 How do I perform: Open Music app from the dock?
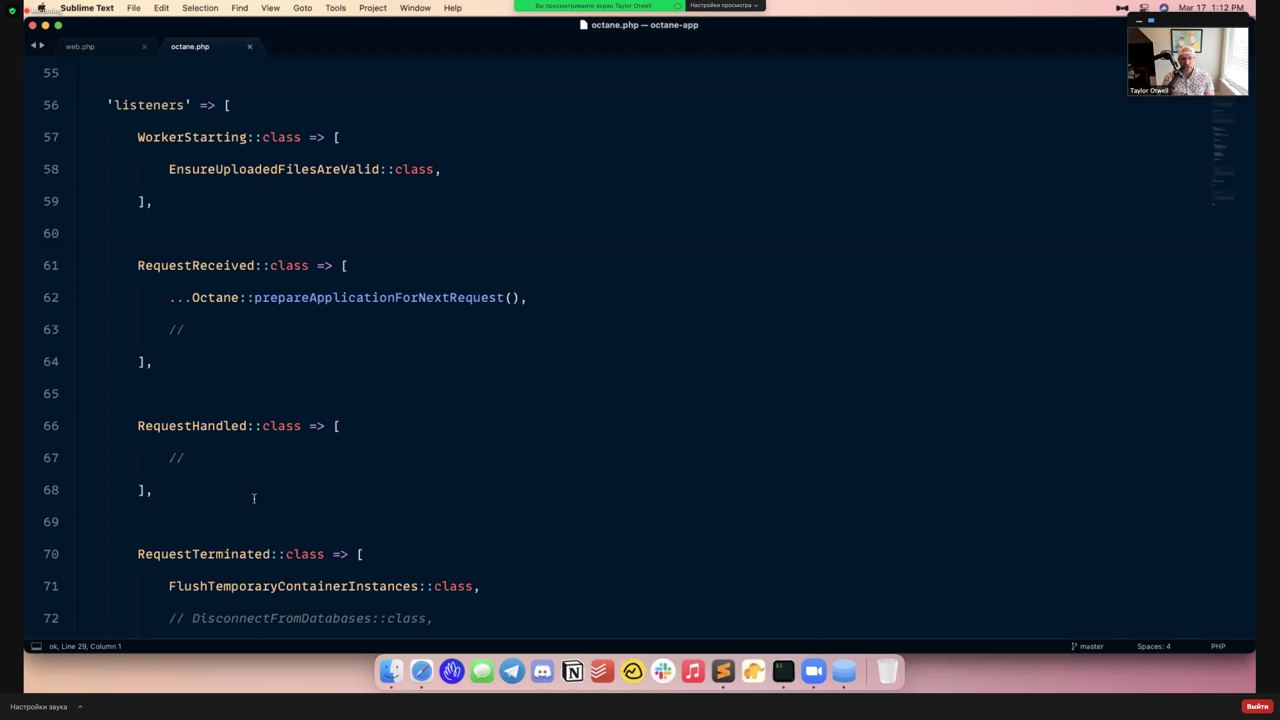693,672
